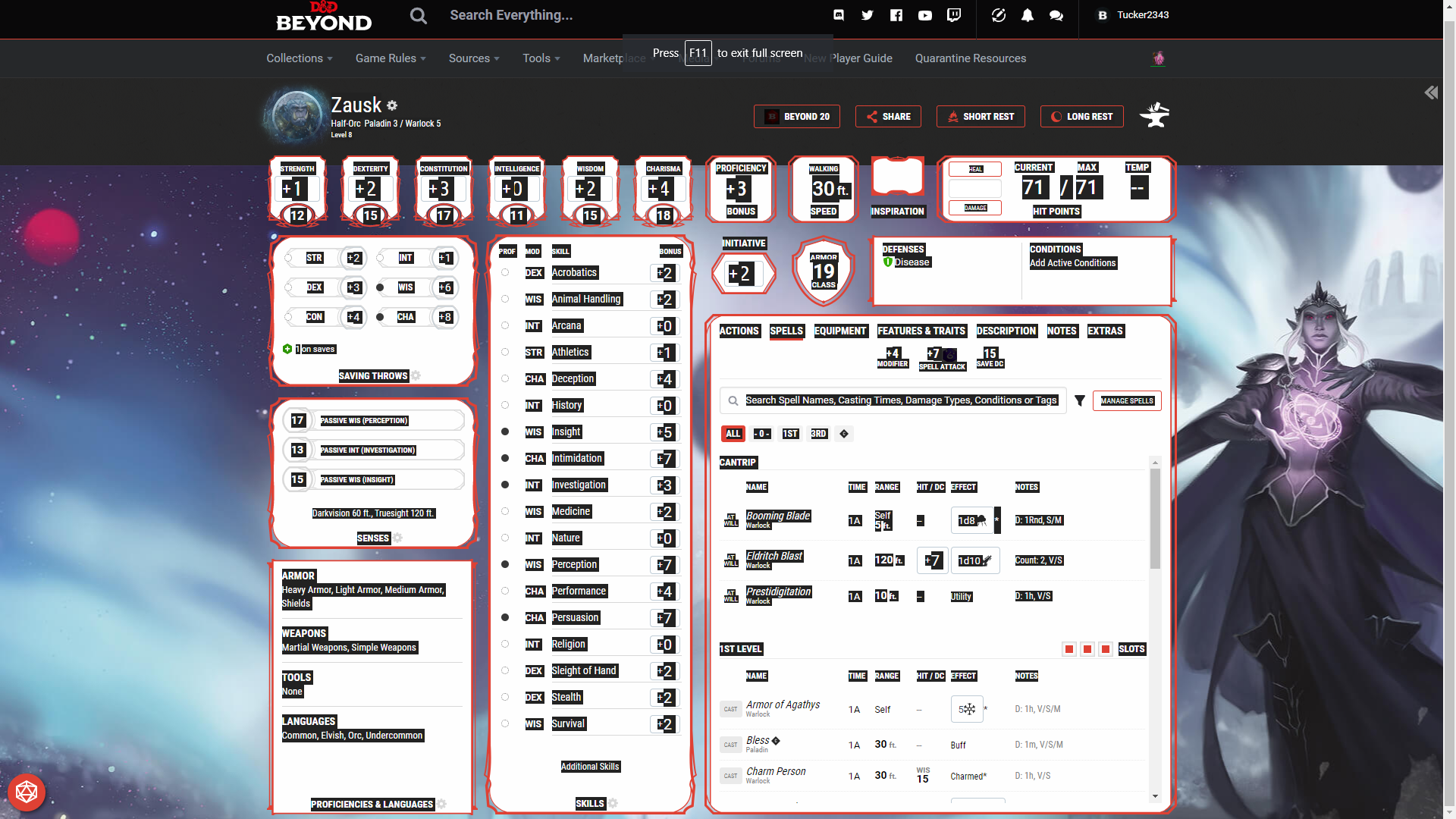Toggle proficiency dot next to Perception skill
Viewport: 1456px width, 819px height.
pyautogui.click(x=505, y=564)
